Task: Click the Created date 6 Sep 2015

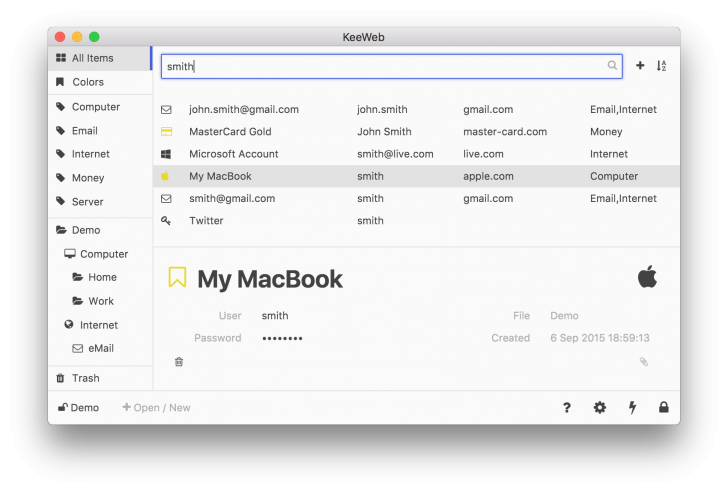Action: (x=600, y=338)
